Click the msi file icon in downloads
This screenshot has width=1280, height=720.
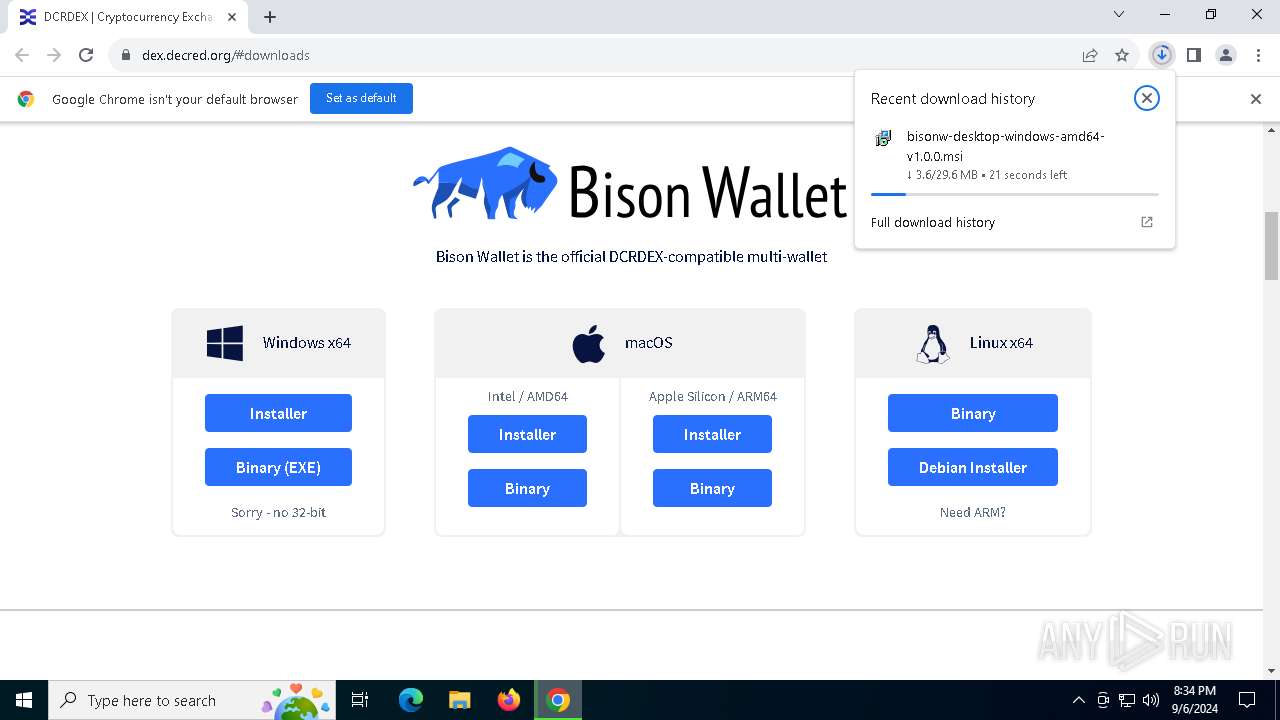883,139
